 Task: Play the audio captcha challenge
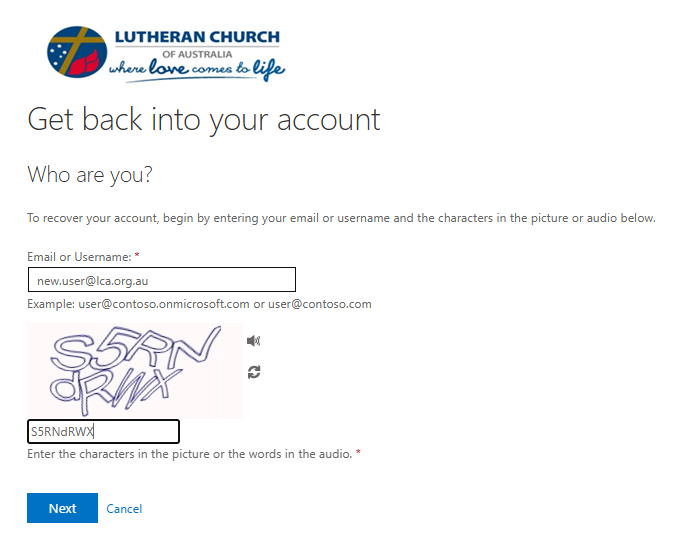point(254,341)
